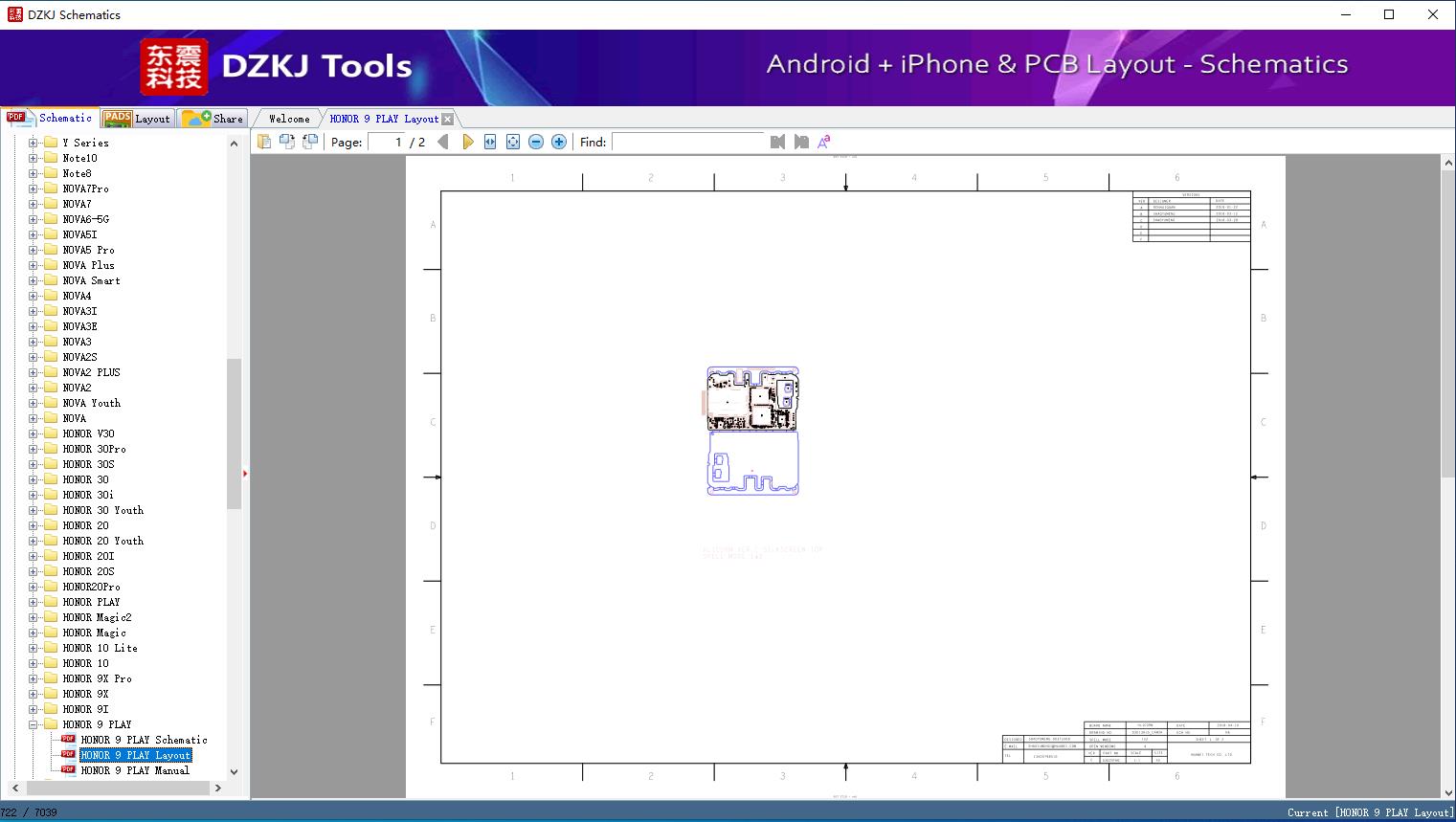Screen dimensions: 1456x822
Task: Expand the NOVA7Pro folder
Action: click(34, 189)
